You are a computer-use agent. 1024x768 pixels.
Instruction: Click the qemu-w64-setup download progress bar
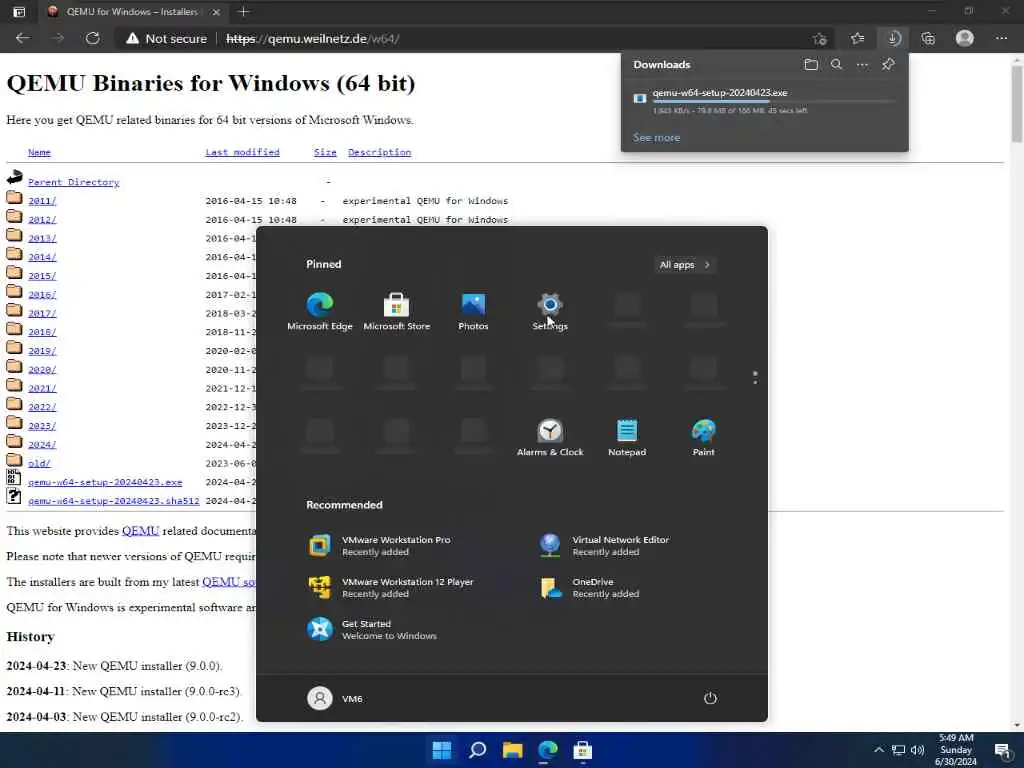tap(774, 101)
